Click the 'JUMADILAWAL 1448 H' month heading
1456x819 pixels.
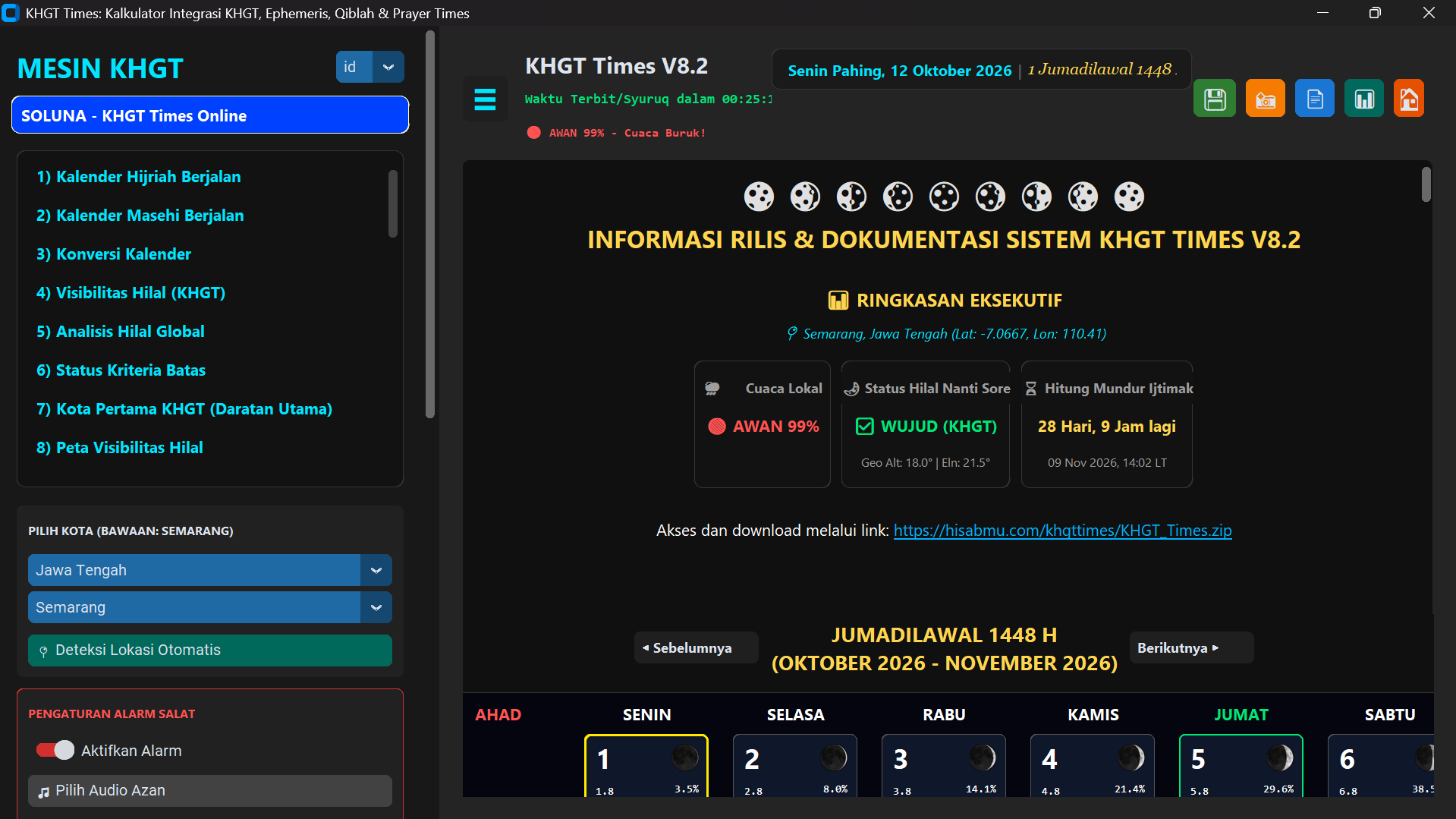(945, 635)
